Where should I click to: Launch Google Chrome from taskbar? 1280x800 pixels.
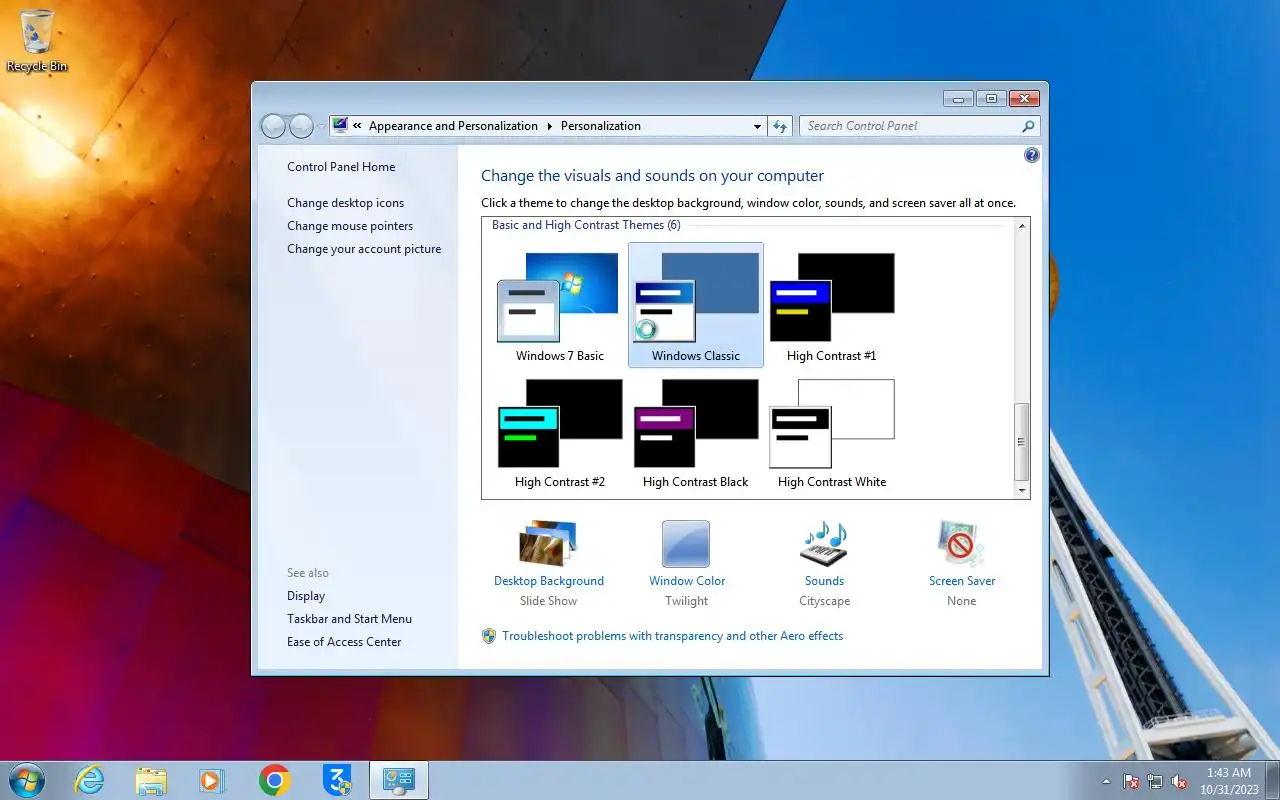pyautogui.click(x=274, y=780)
